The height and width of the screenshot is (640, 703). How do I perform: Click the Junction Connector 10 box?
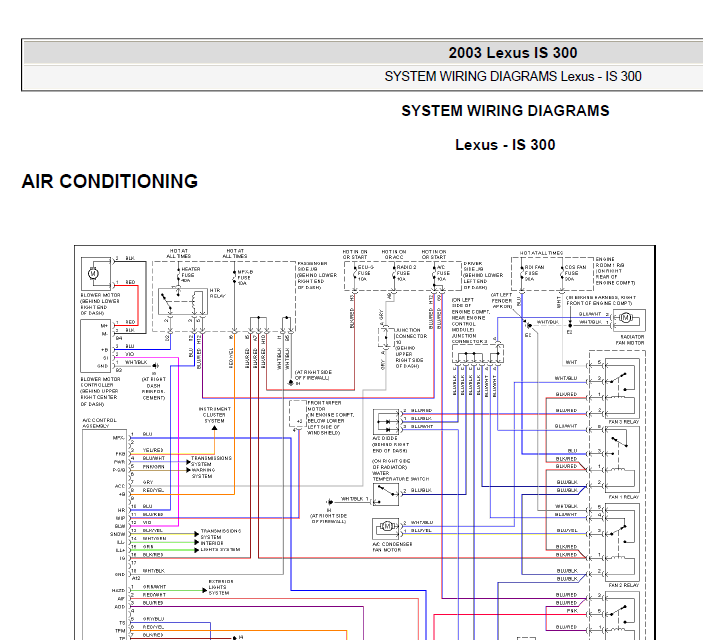click(385, 337)
